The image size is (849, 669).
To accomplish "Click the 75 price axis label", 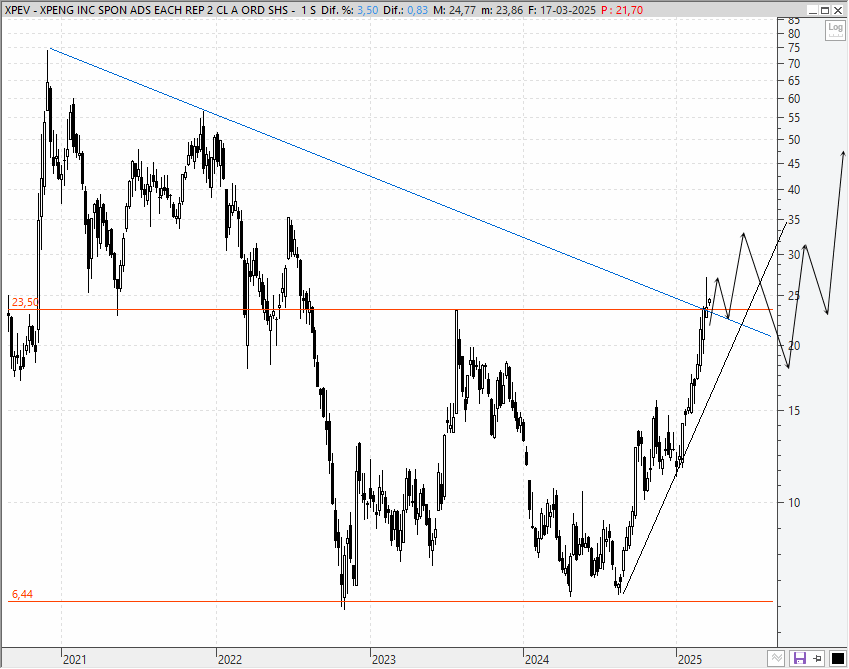I will pyautogui.click(x=794, y=48).
